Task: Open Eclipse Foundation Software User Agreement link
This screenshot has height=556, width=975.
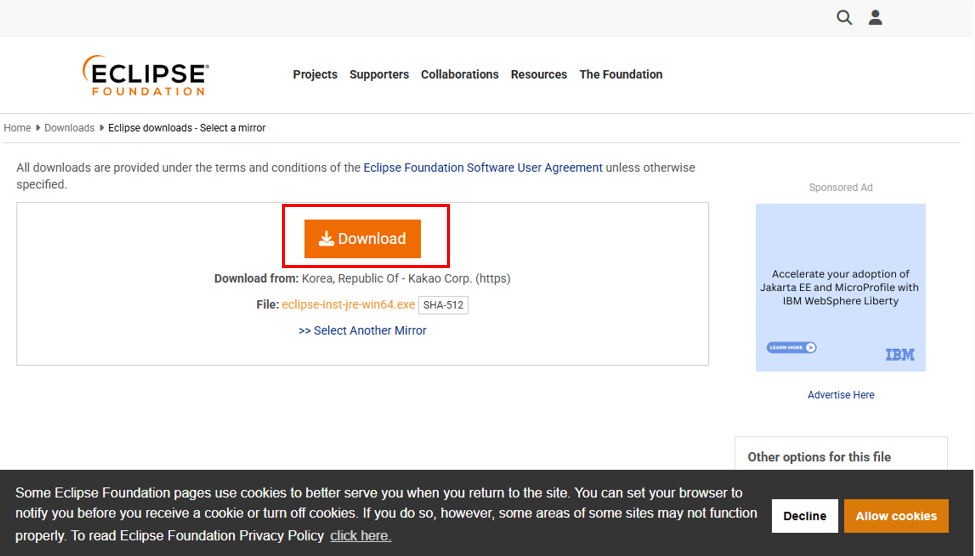Action: [483, 167]
